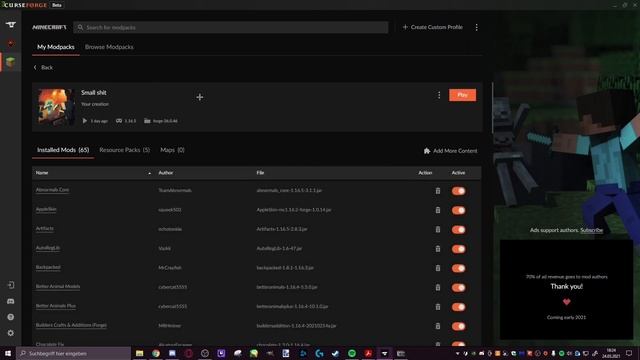
Task: Select the Minecraft block icon in sidebar
Action: (11, 62)
